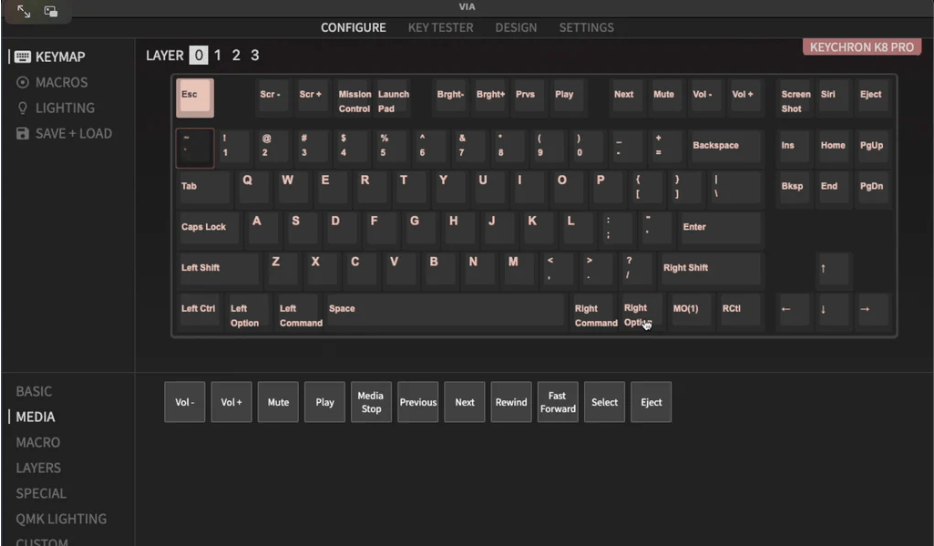Select layer 2

point(236,55)
